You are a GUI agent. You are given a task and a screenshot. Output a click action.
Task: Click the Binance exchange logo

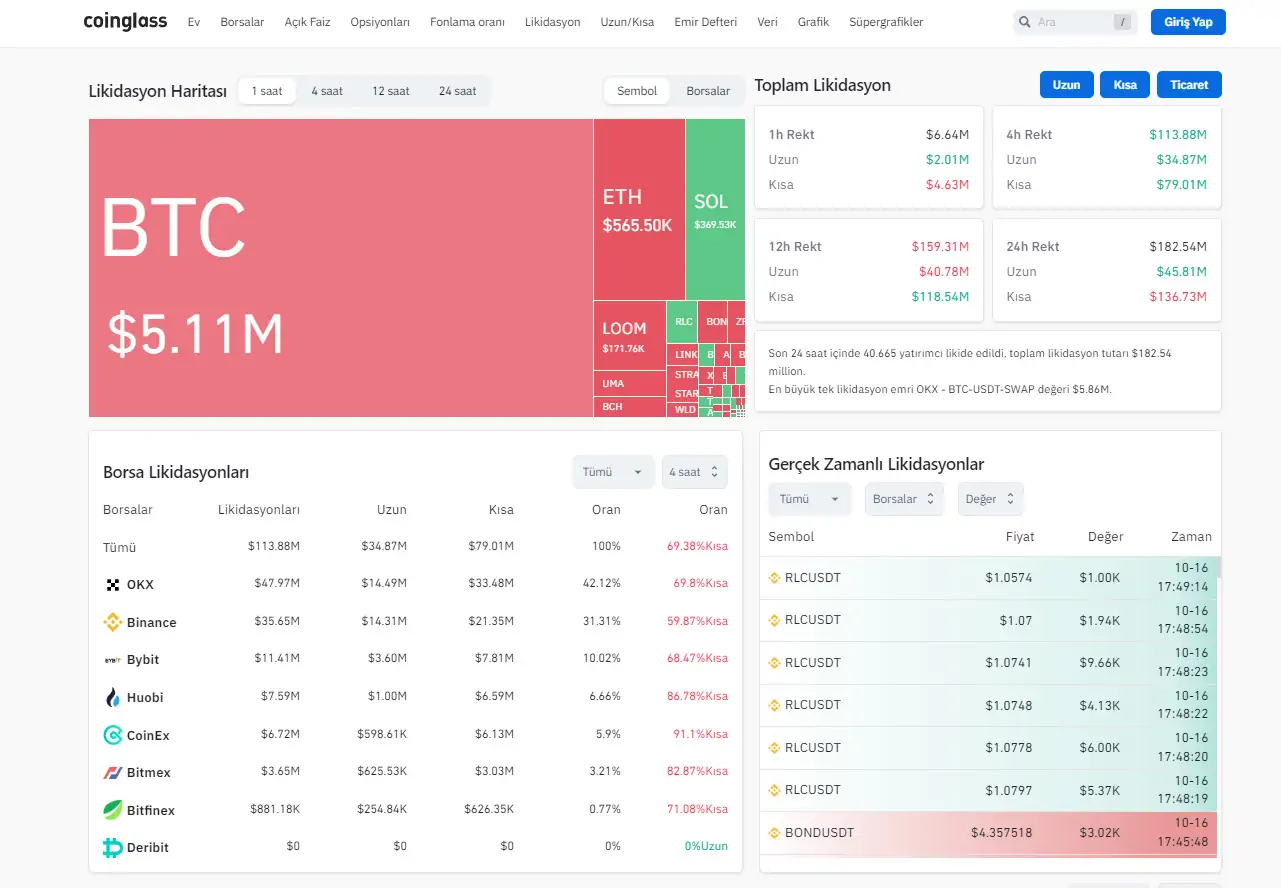click(x=112, y=622)
